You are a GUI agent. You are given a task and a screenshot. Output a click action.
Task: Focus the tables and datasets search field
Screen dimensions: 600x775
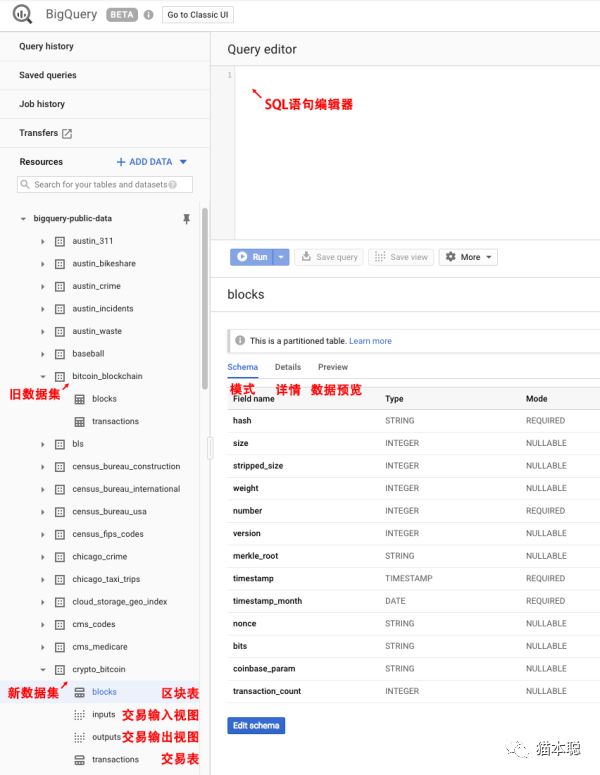point(105,184)
